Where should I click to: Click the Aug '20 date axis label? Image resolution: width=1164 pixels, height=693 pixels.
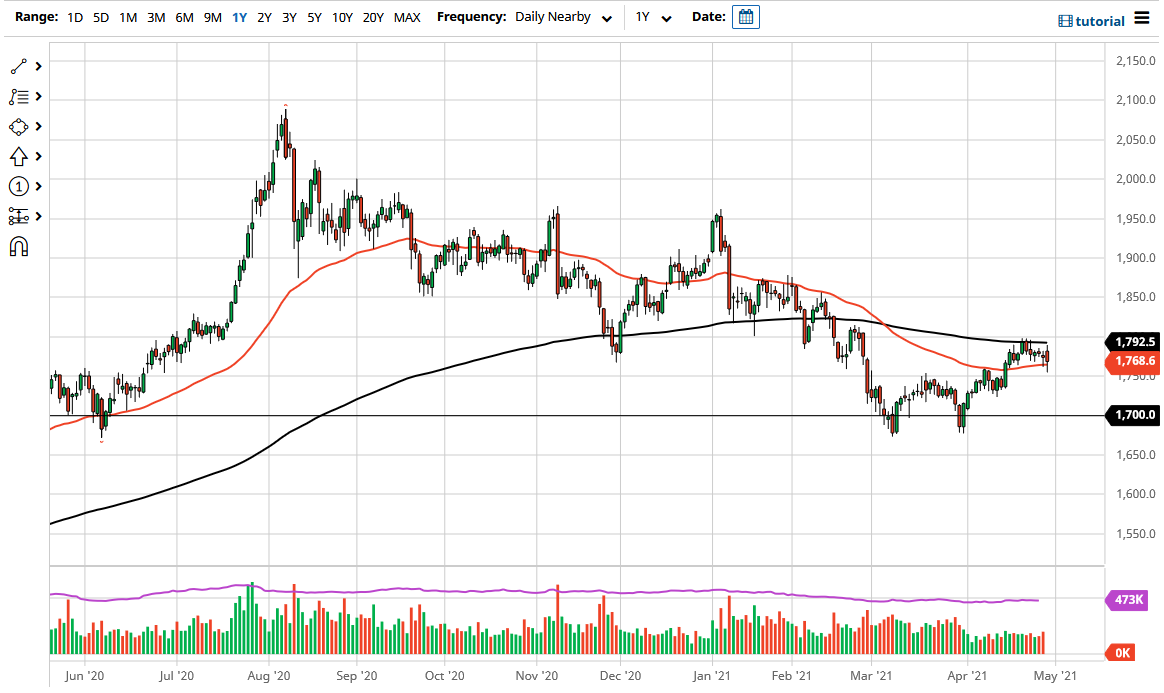(269, 676)
